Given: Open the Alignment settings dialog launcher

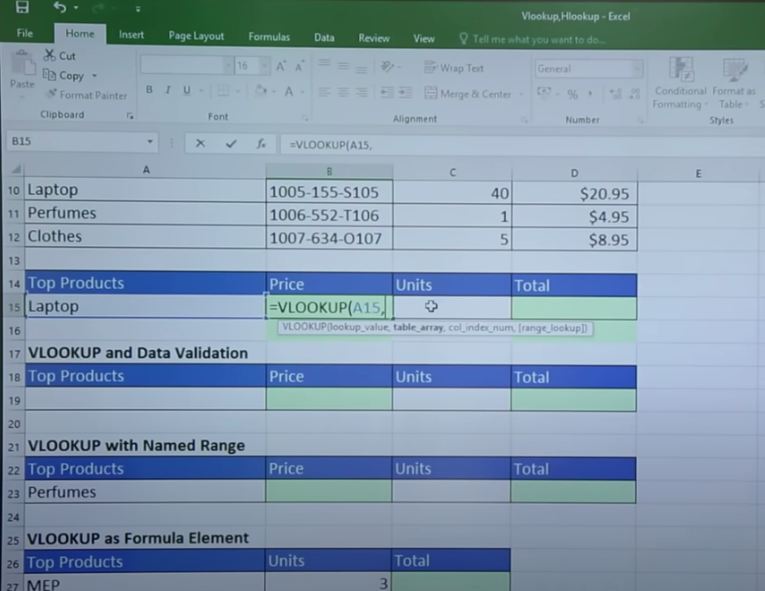Looking at the screenshot, I should 524,120.
